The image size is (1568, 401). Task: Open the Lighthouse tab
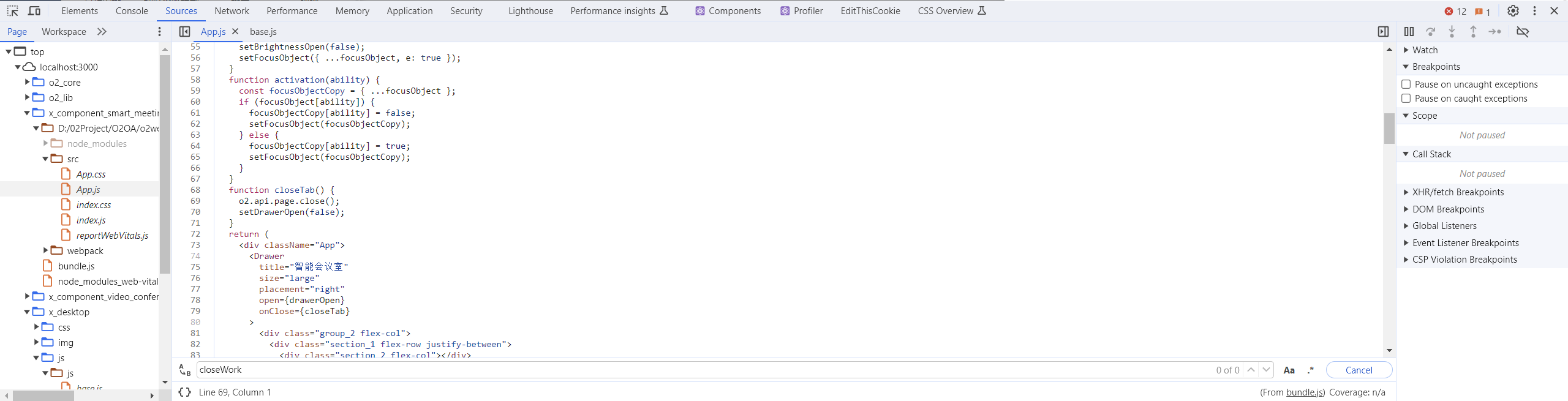[x=530, y=11]
